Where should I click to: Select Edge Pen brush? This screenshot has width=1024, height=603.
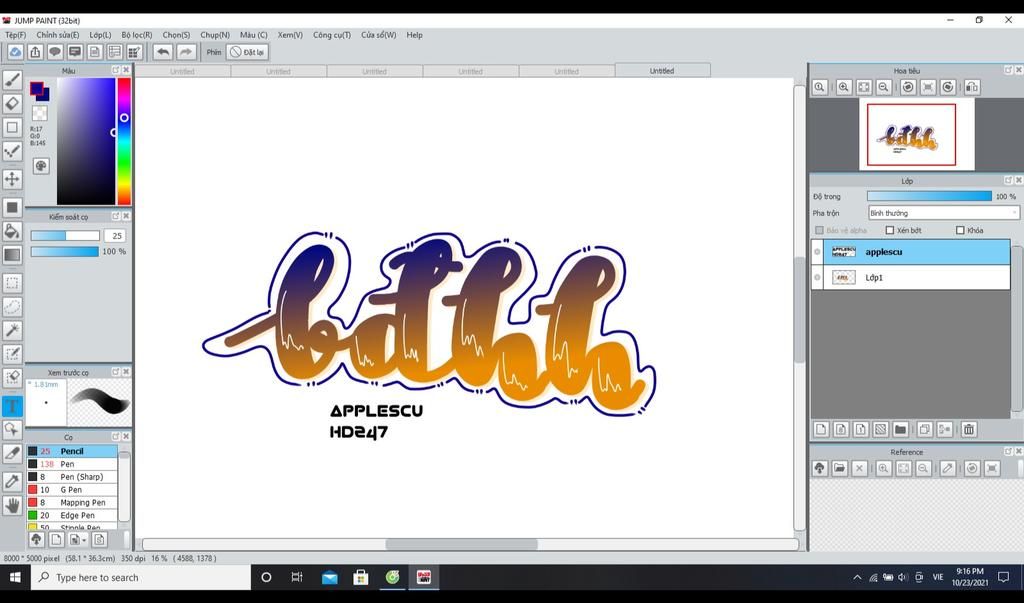coord(72,515)
